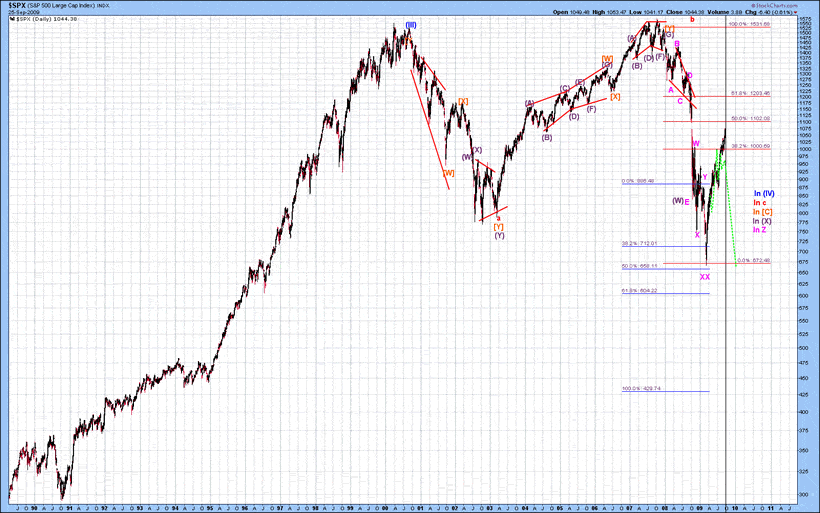Screen dimensions: 820x513
Task: Click the purple 'In (X)' legend entry
Action: click(x=763, y=221)
